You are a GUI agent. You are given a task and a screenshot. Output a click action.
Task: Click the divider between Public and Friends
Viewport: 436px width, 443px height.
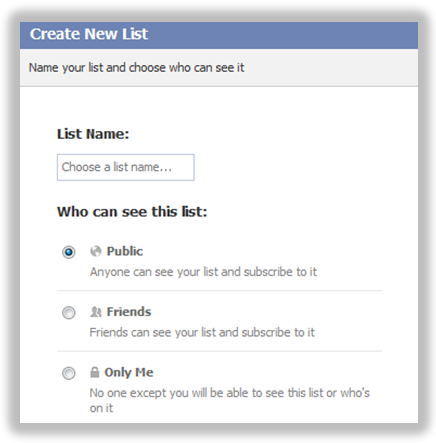[219, 291]
